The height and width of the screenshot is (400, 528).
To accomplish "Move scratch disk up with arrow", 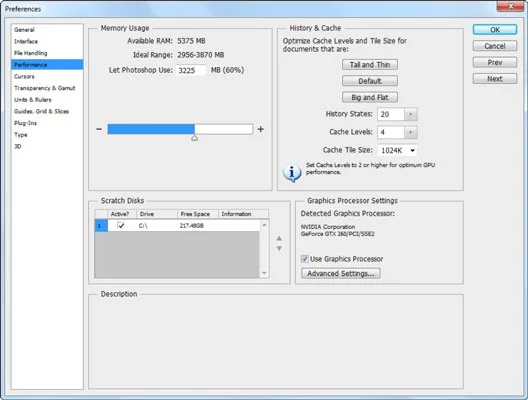I will click(279, 238).
